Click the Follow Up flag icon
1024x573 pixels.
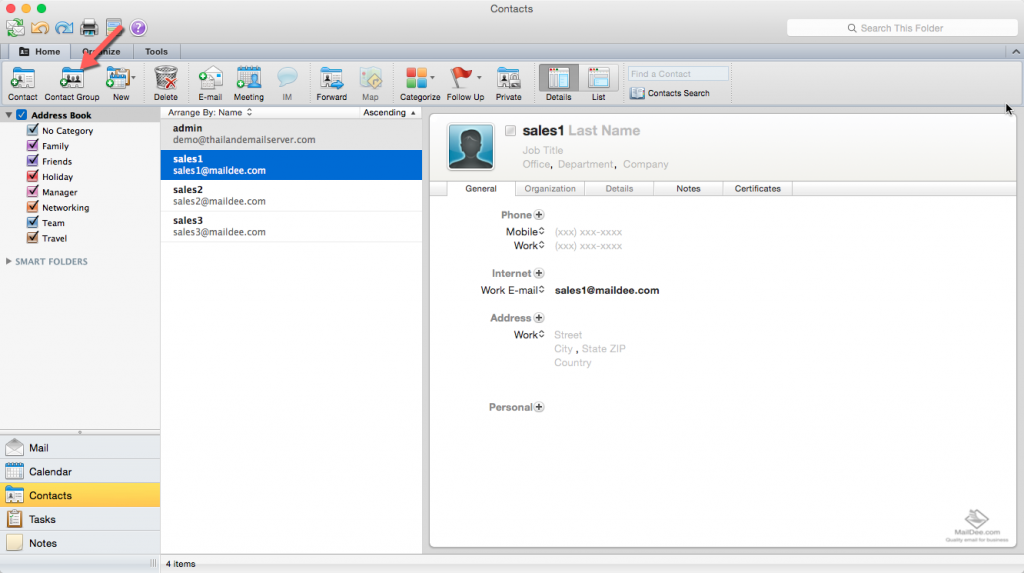coord(461,78)
